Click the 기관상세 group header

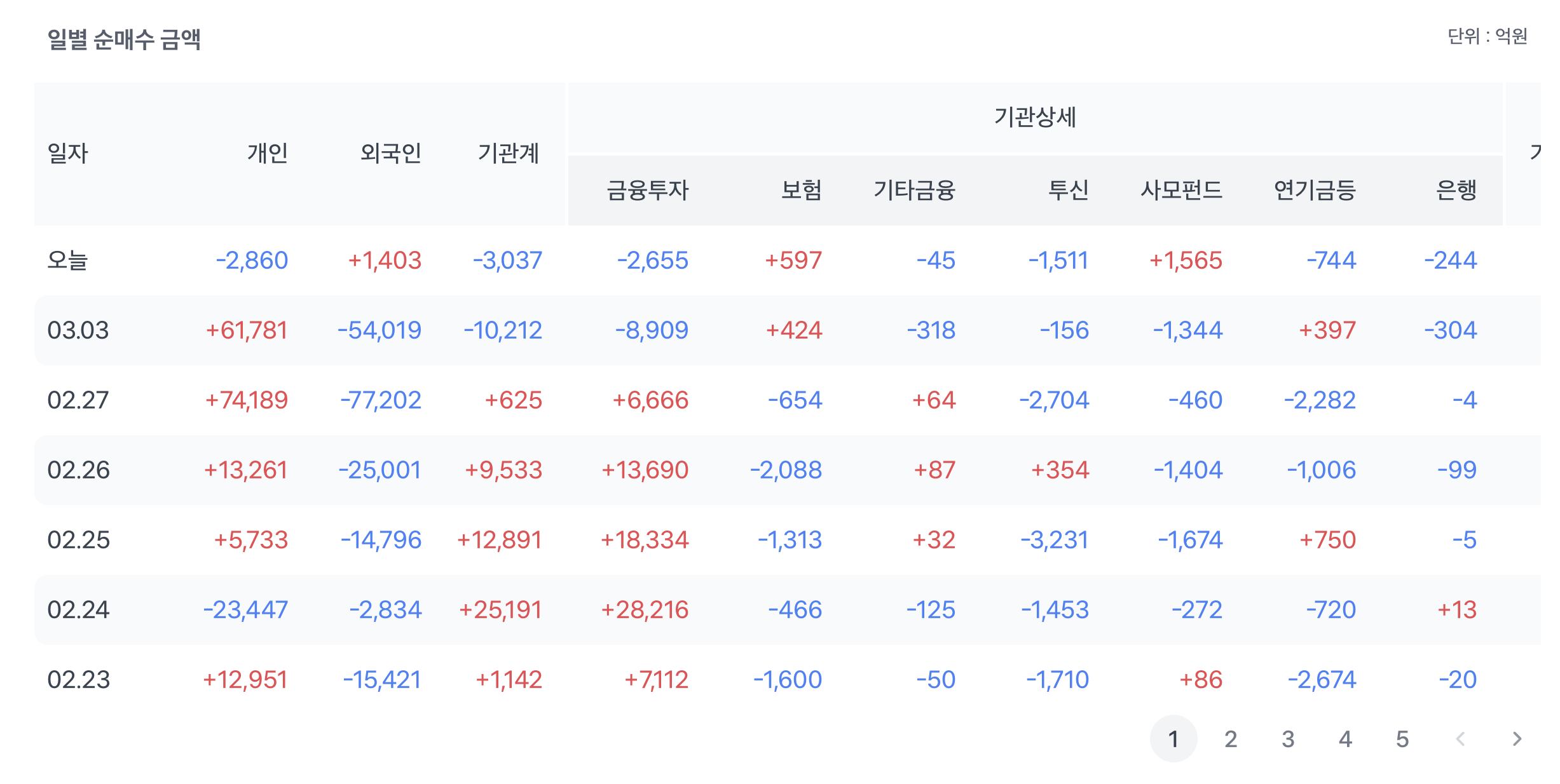(1034, 117)
